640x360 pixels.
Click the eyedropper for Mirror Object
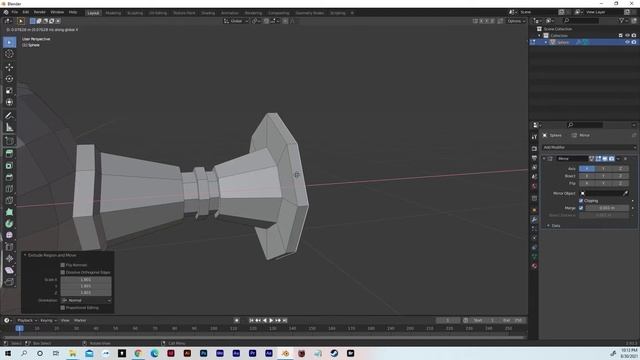(x=625, y=193)
